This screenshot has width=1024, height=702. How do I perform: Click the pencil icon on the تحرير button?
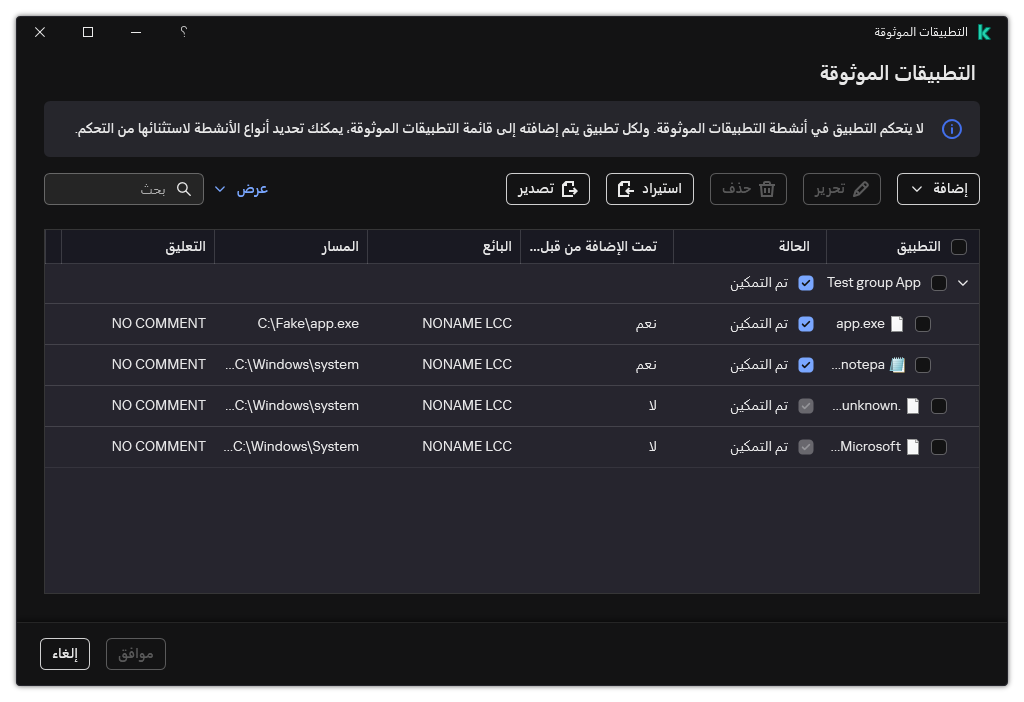point(860,189)
